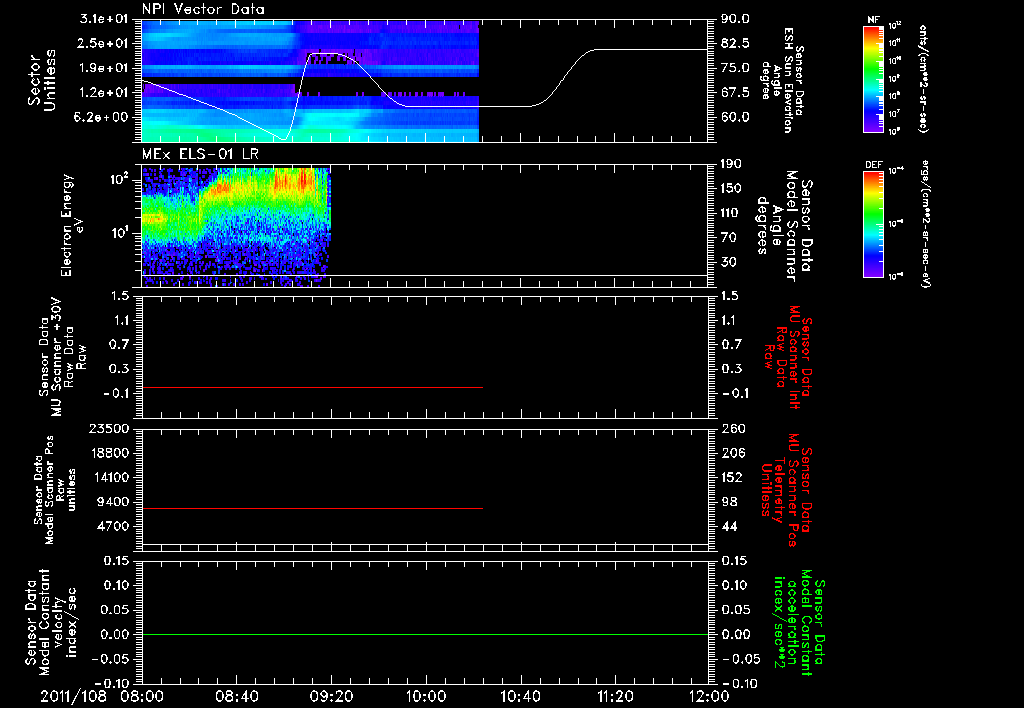Click the "190" scanner angle tick
This screenshot has width=1024, height=708.
tap(731, 164)
